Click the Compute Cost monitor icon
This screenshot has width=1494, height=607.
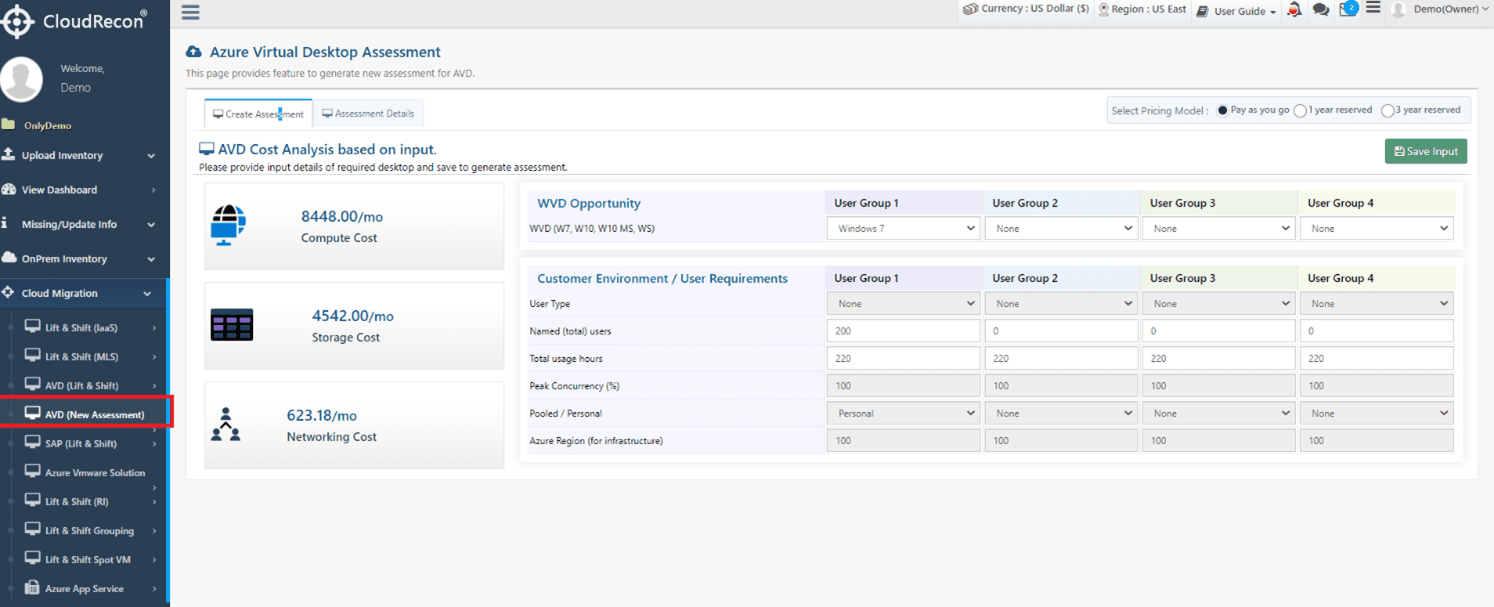[x=228, y=225]
